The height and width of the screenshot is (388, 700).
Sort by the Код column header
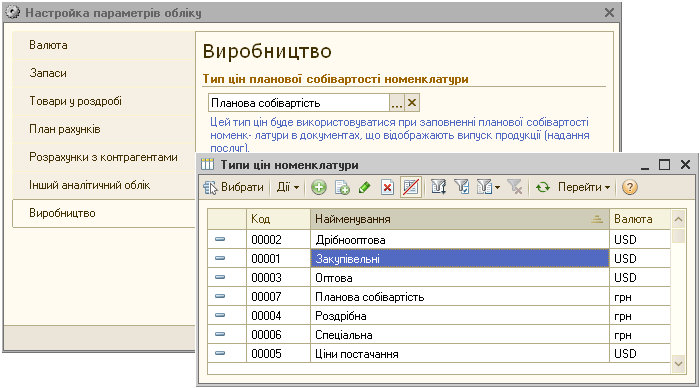coord(278,219)
